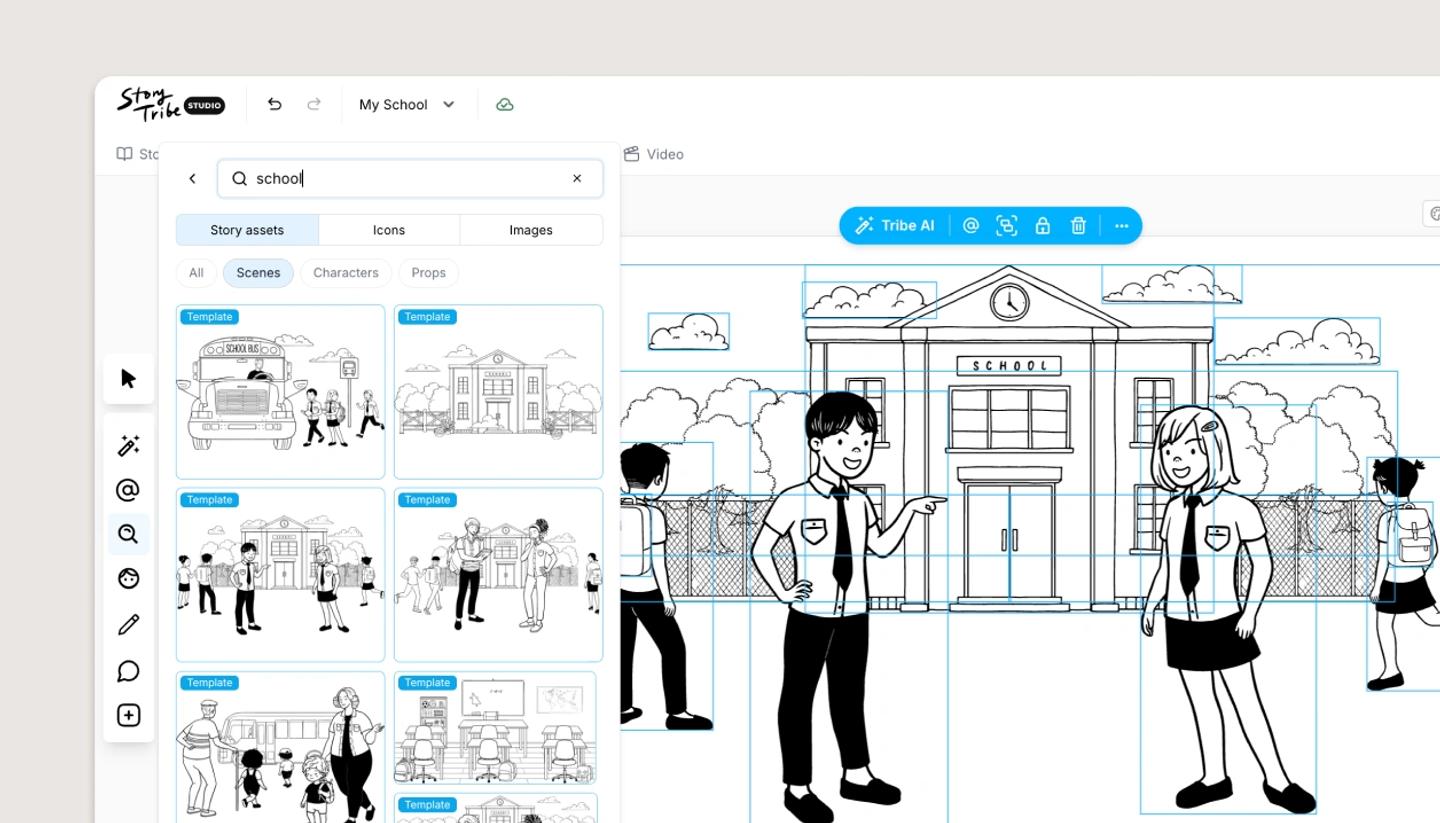This screenshot has height=823, width=1440.
Task: Click the @ icon in blue selection toolbar
Action: click(970, 226)
